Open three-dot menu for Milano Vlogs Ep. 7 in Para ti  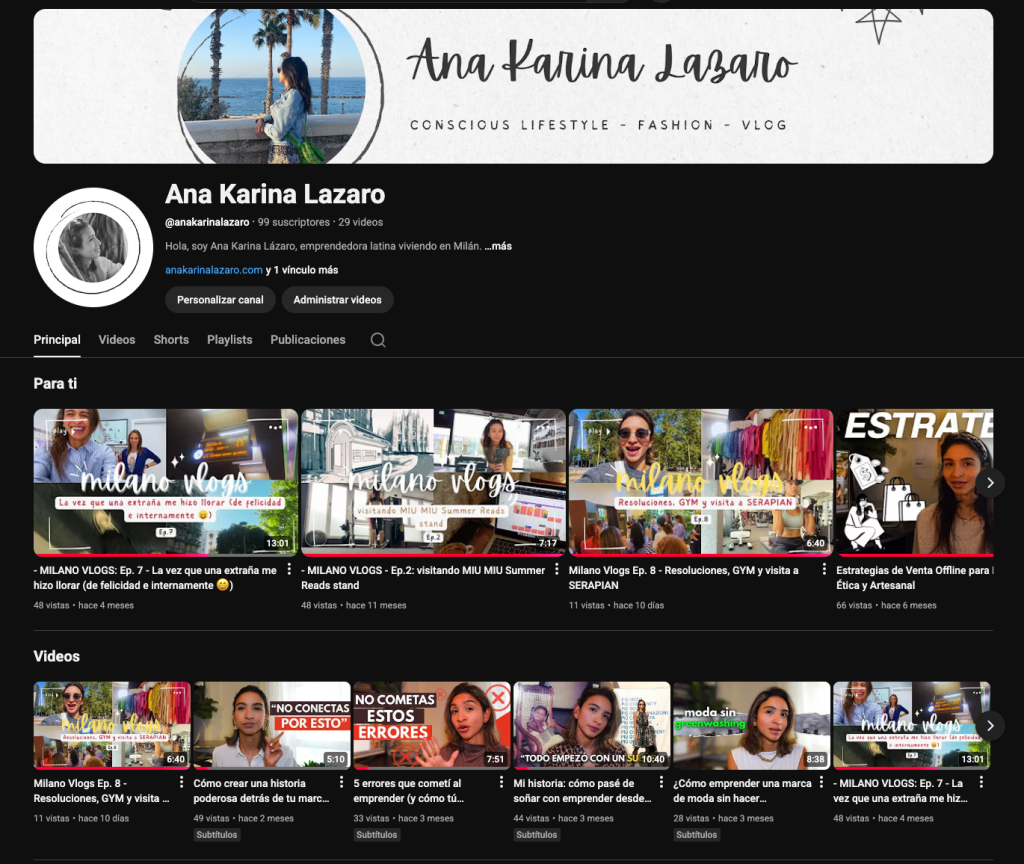click(289, 570)
